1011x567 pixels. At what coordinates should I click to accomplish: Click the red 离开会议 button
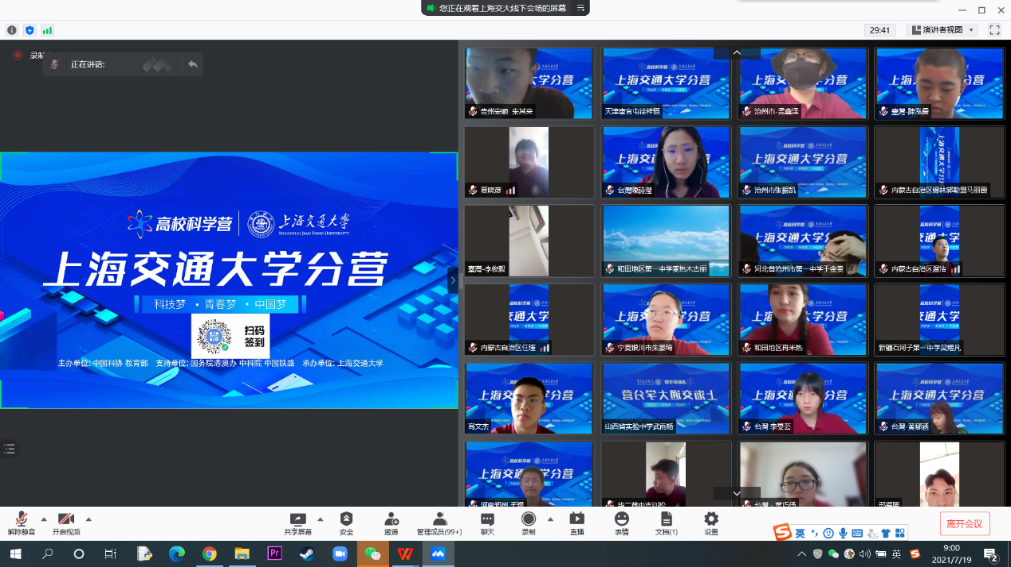964,524
